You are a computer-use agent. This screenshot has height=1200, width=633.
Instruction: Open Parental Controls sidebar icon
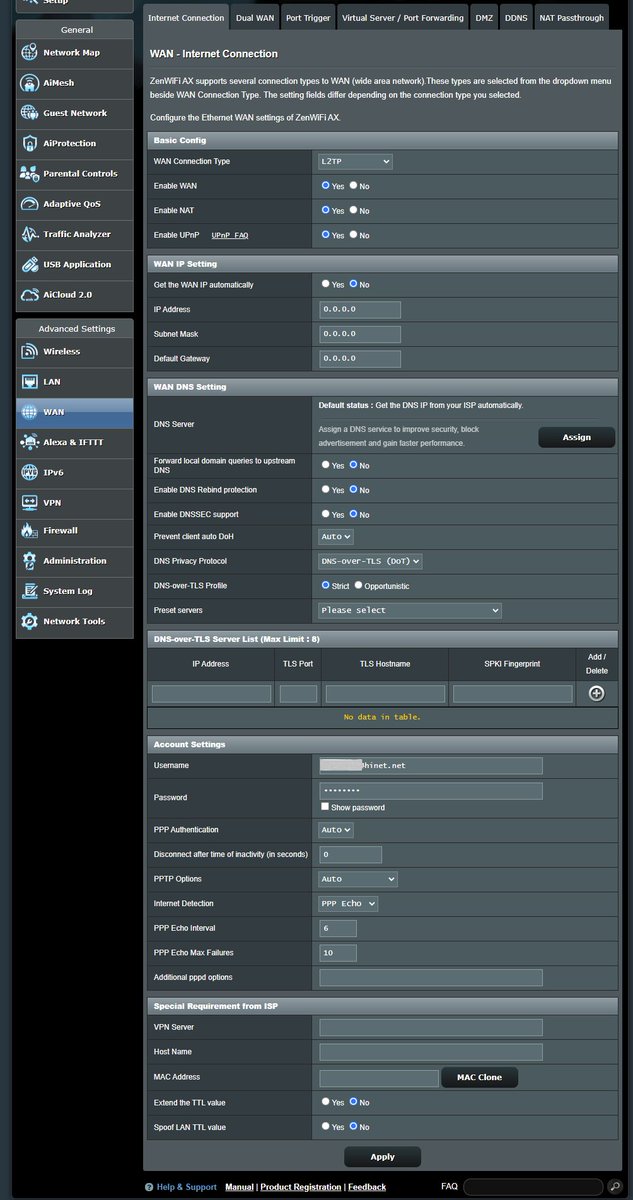(x=30, y=174)
